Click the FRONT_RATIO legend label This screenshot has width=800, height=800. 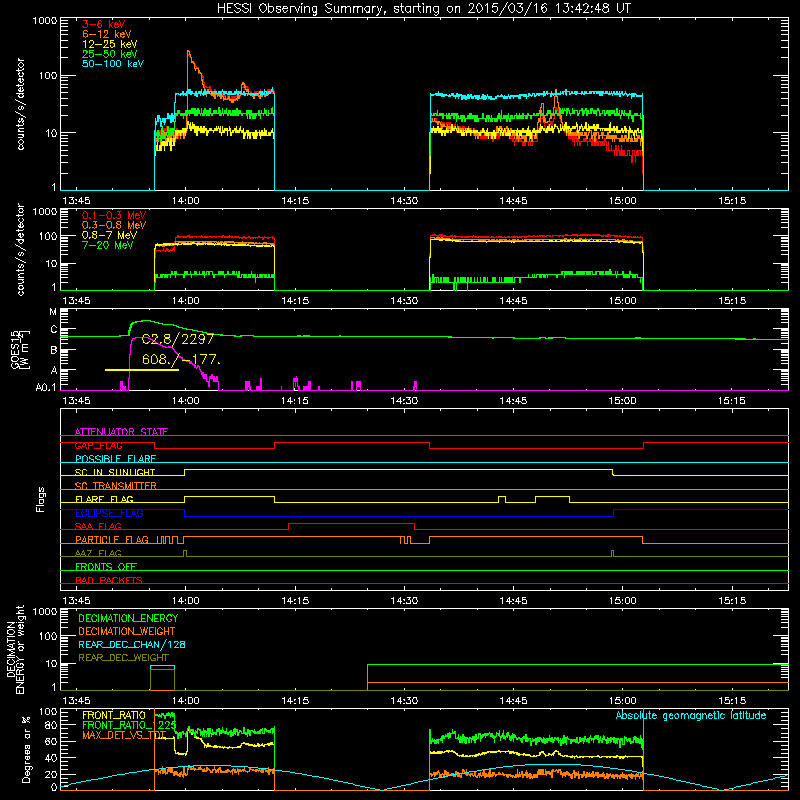114,715
